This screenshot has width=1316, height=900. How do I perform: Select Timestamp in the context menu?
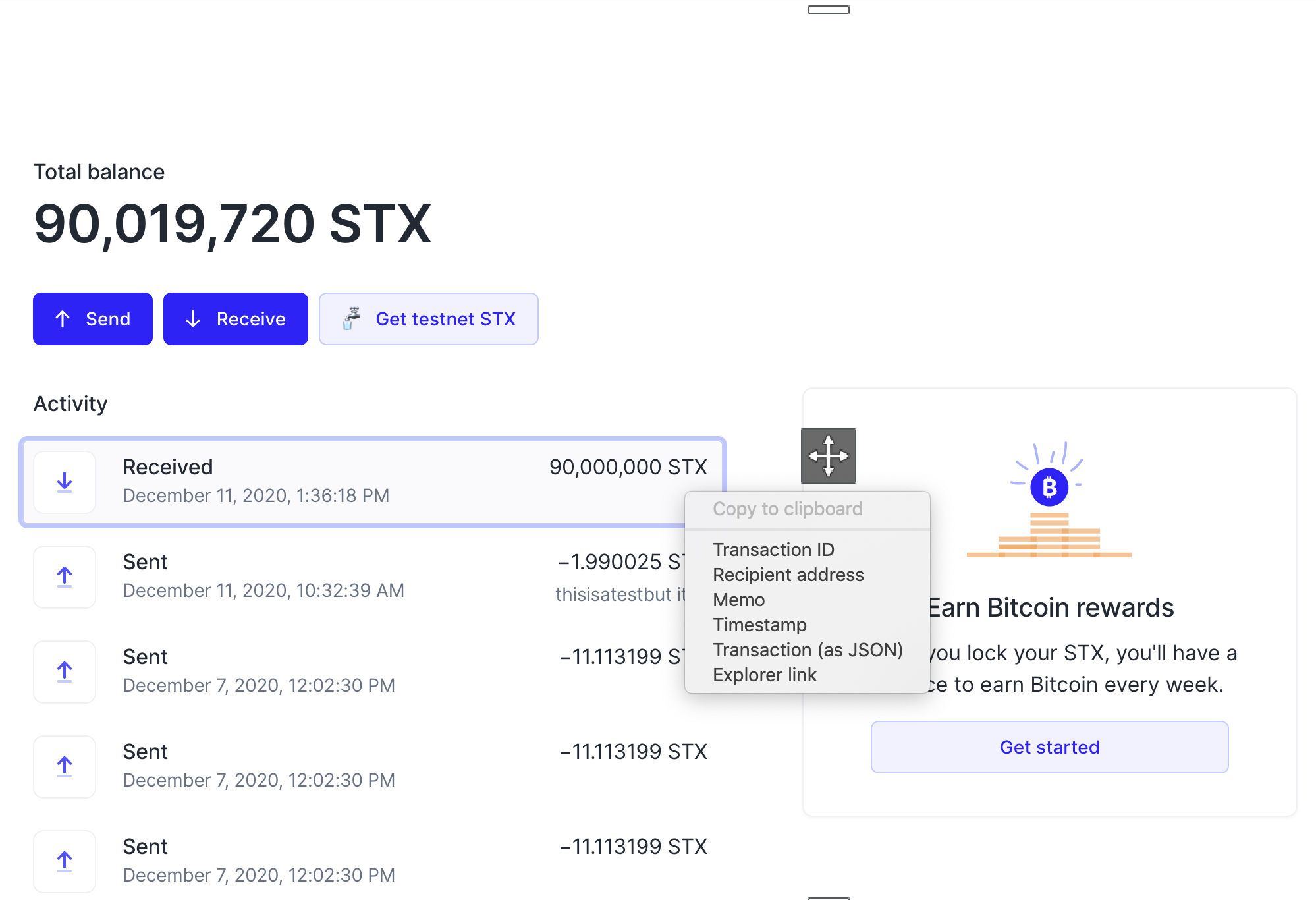[x=759, y=624]
